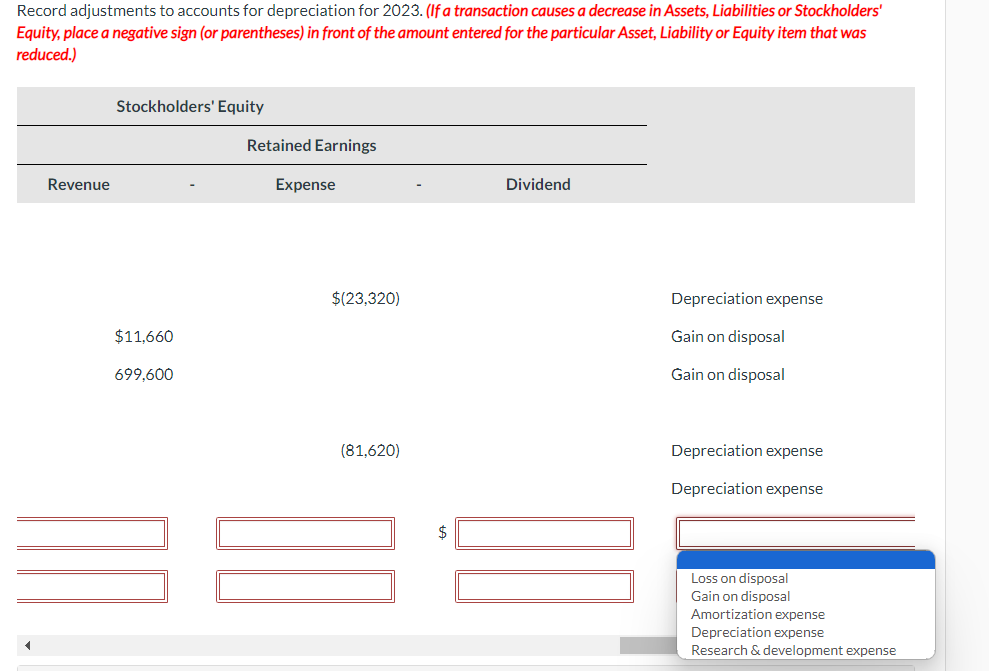Screen dimensions: 989x671
Task: Click the Retained Earnings heading
Action: pos(311,145)
